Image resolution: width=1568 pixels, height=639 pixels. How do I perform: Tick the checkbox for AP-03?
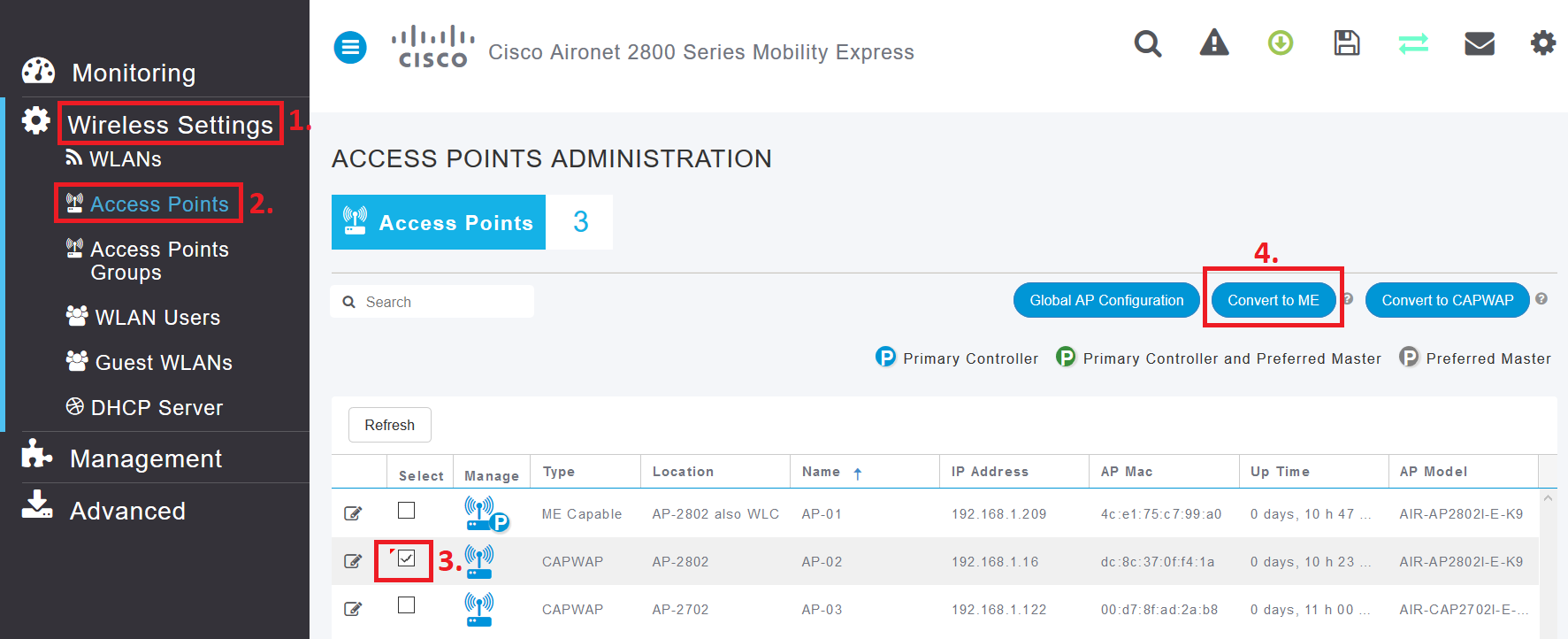point(406,605)
